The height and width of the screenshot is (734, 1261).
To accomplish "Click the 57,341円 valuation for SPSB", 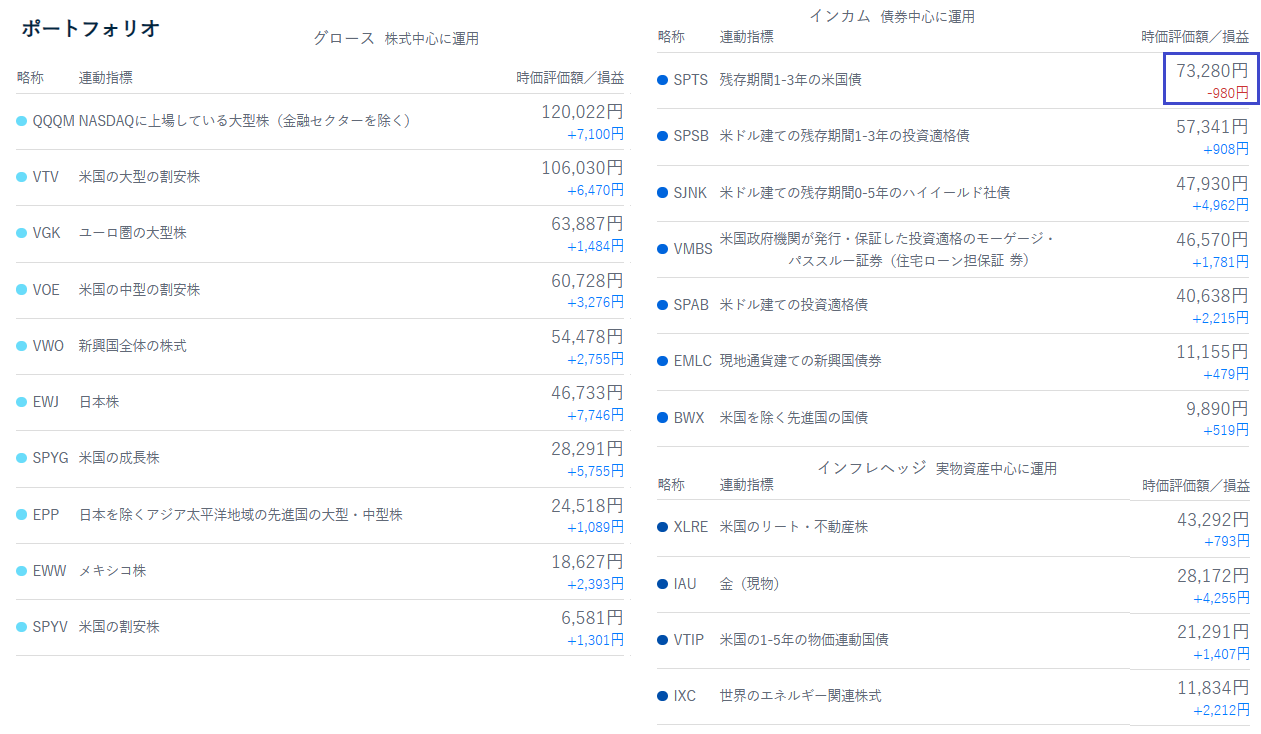I will [1212, 127].
